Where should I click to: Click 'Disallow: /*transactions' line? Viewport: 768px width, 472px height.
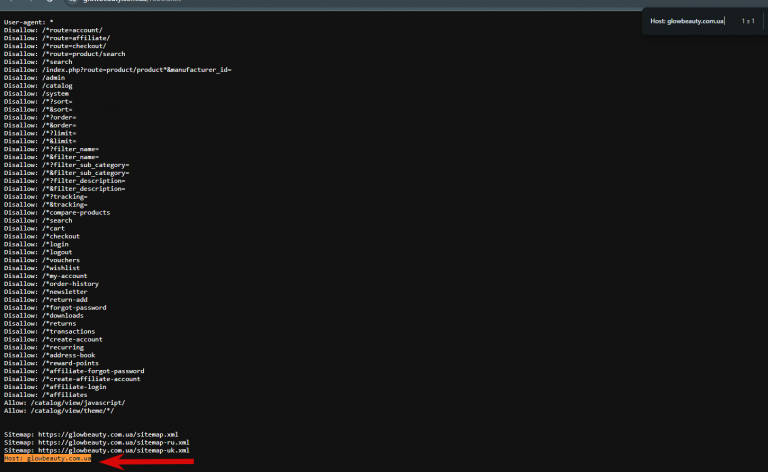[49, 331]
